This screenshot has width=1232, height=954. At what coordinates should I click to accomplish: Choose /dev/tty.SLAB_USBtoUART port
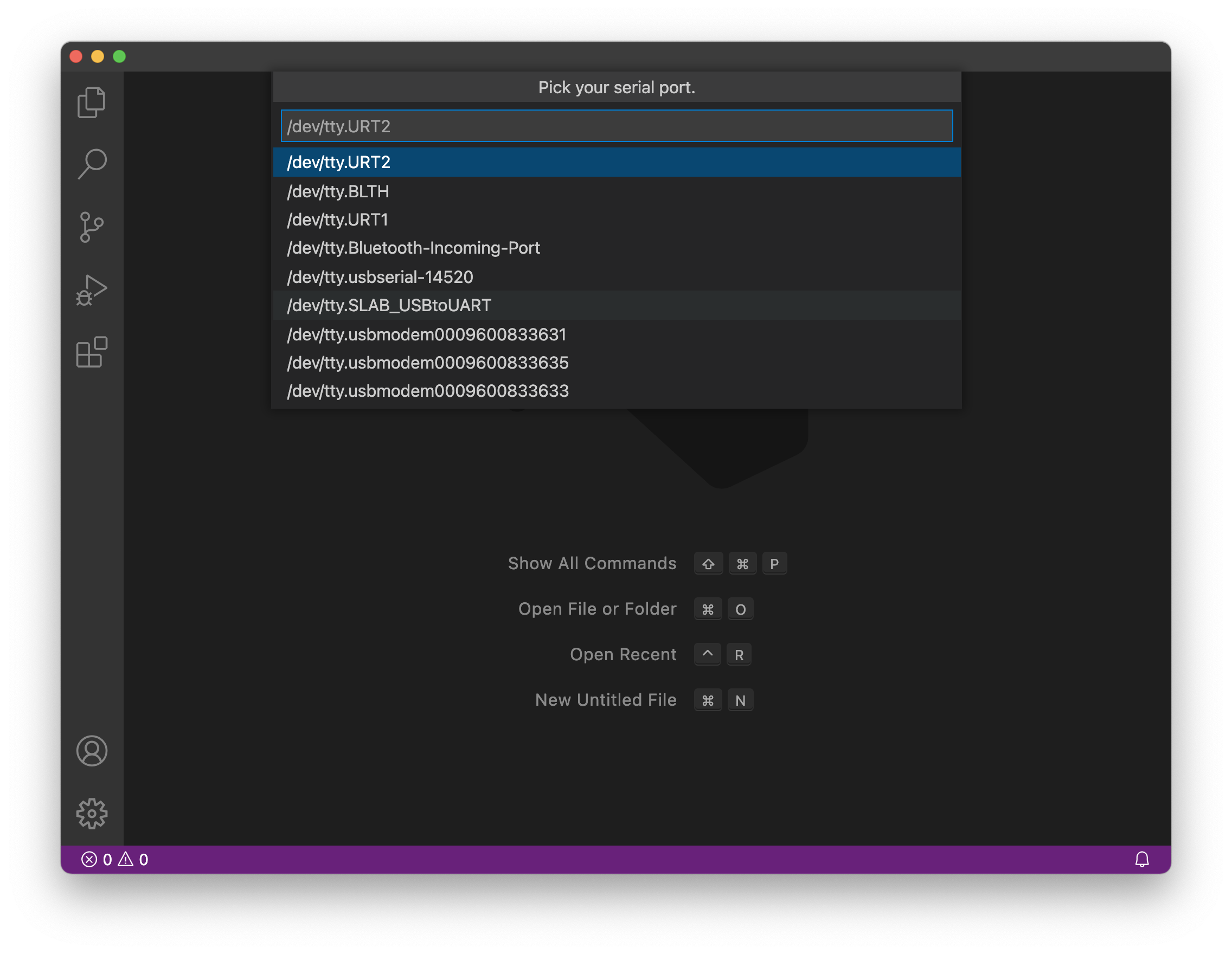[389, 306]
